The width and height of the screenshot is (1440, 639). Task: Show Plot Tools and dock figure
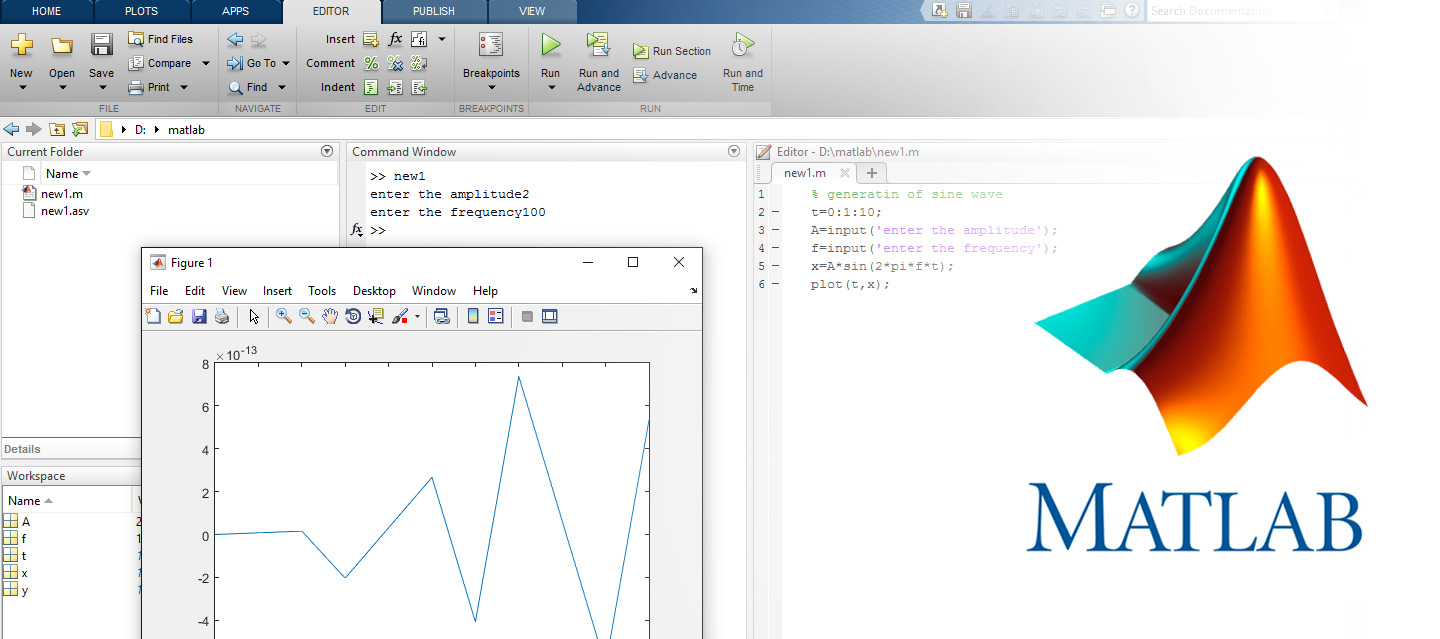549,316
